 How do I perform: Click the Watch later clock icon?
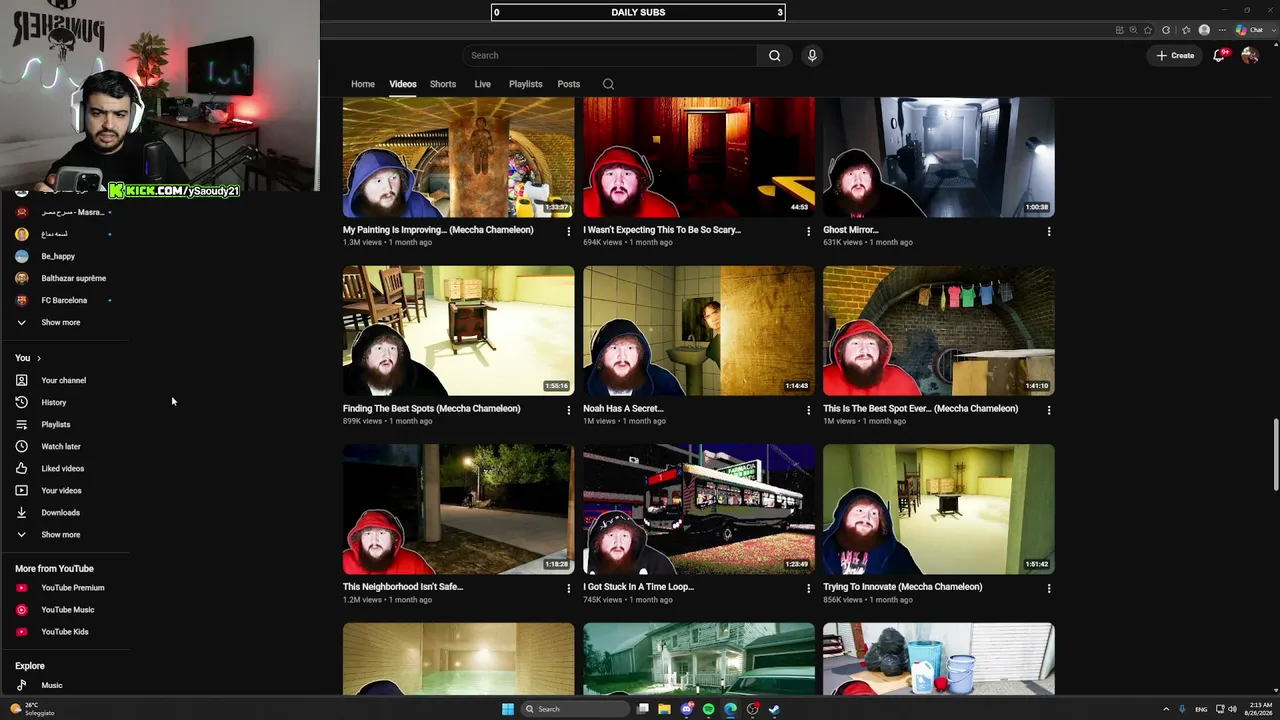(x=21, y=446)
